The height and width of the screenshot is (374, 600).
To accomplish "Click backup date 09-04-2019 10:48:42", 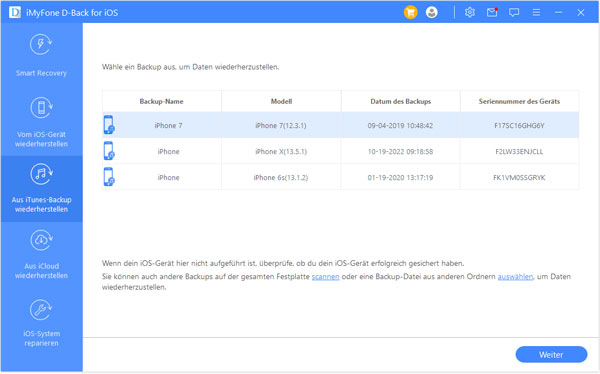I will click(400, 126).
